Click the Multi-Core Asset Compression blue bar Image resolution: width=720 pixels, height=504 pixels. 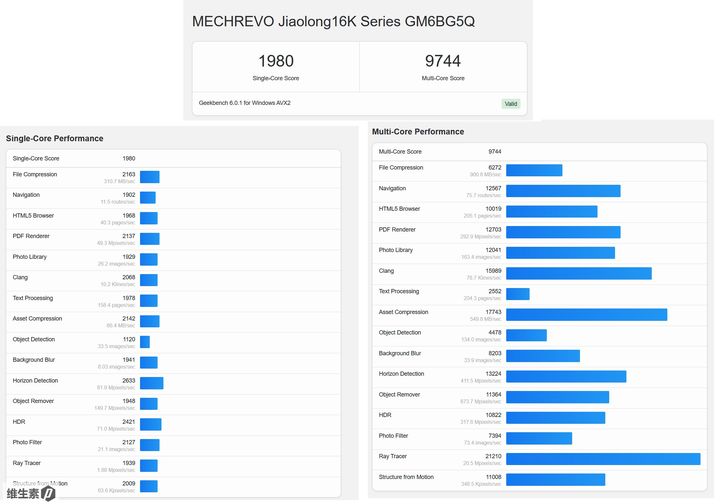pyautogui.click(x=587, y=315)
